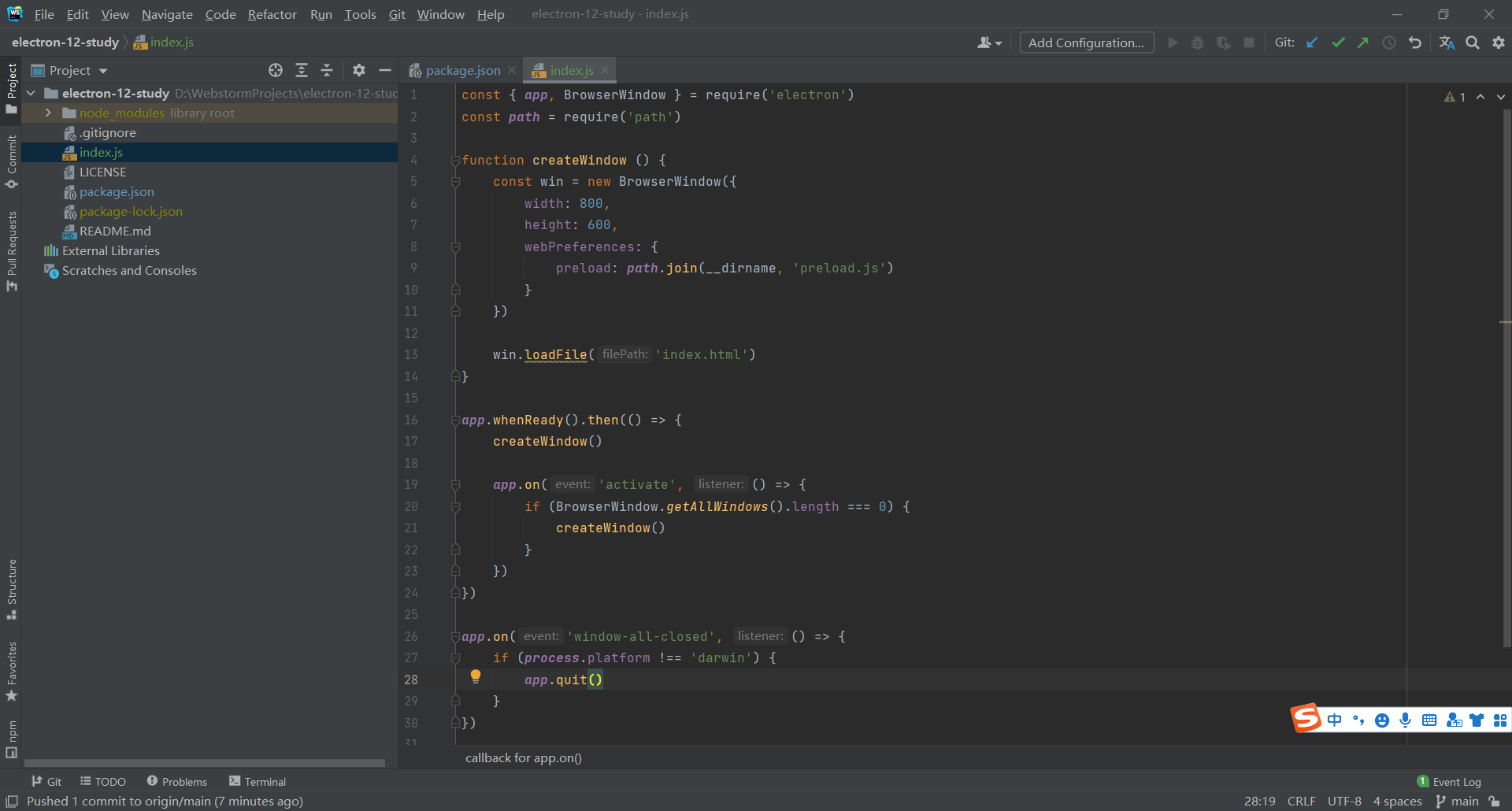Click the Run play button
The height and width of the screenshot is (811, 1512).
coord(1173,43)
